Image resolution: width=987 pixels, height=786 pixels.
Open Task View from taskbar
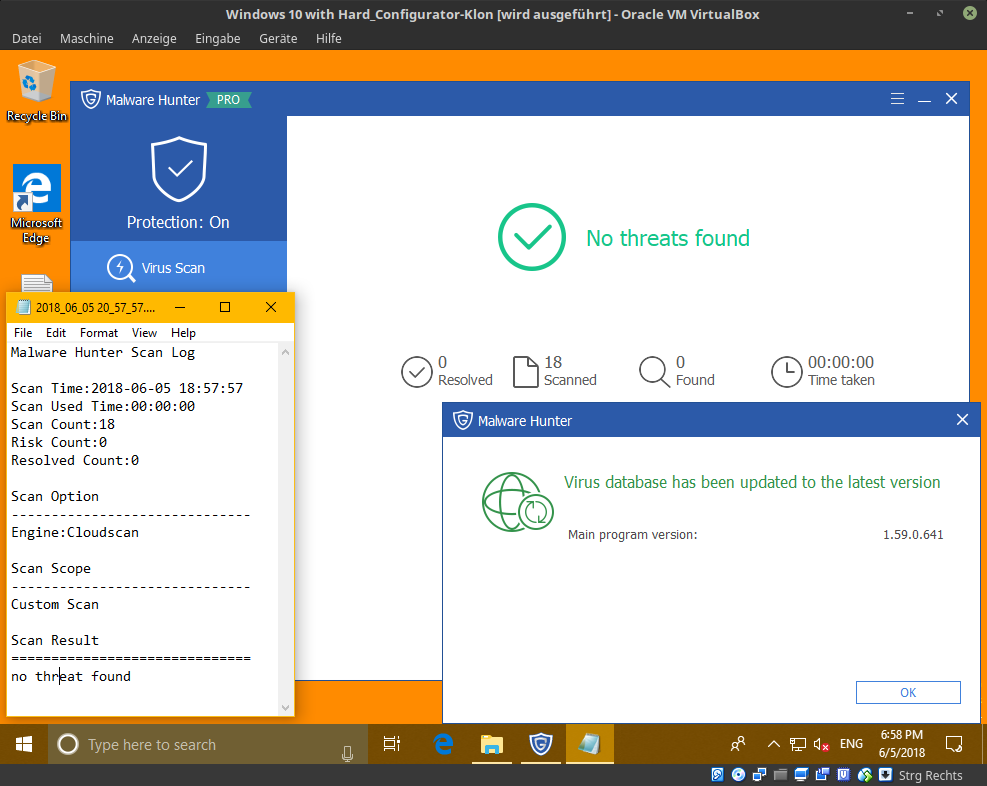click(392, 744)
